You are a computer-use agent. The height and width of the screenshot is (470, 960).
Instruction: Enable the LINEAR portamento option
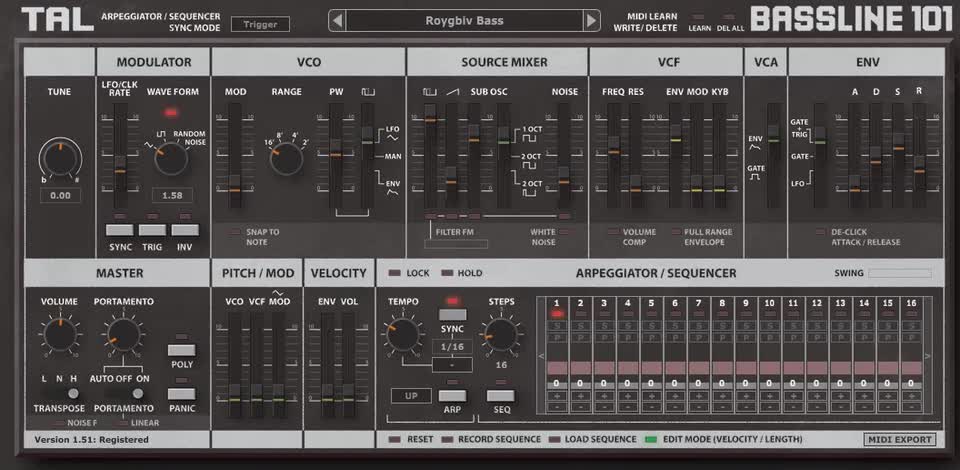(x=124, y=423)
